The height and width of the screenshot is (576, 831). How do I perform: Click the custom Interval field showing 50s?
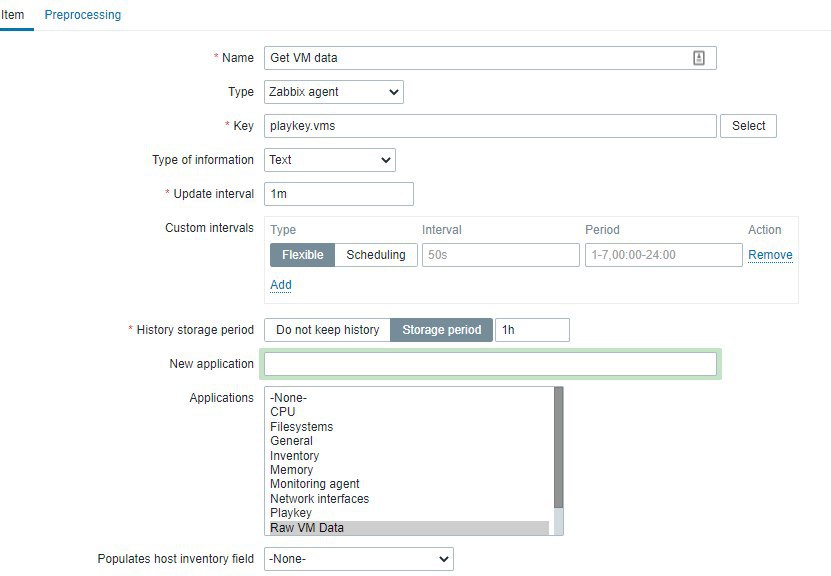(500, 255)
